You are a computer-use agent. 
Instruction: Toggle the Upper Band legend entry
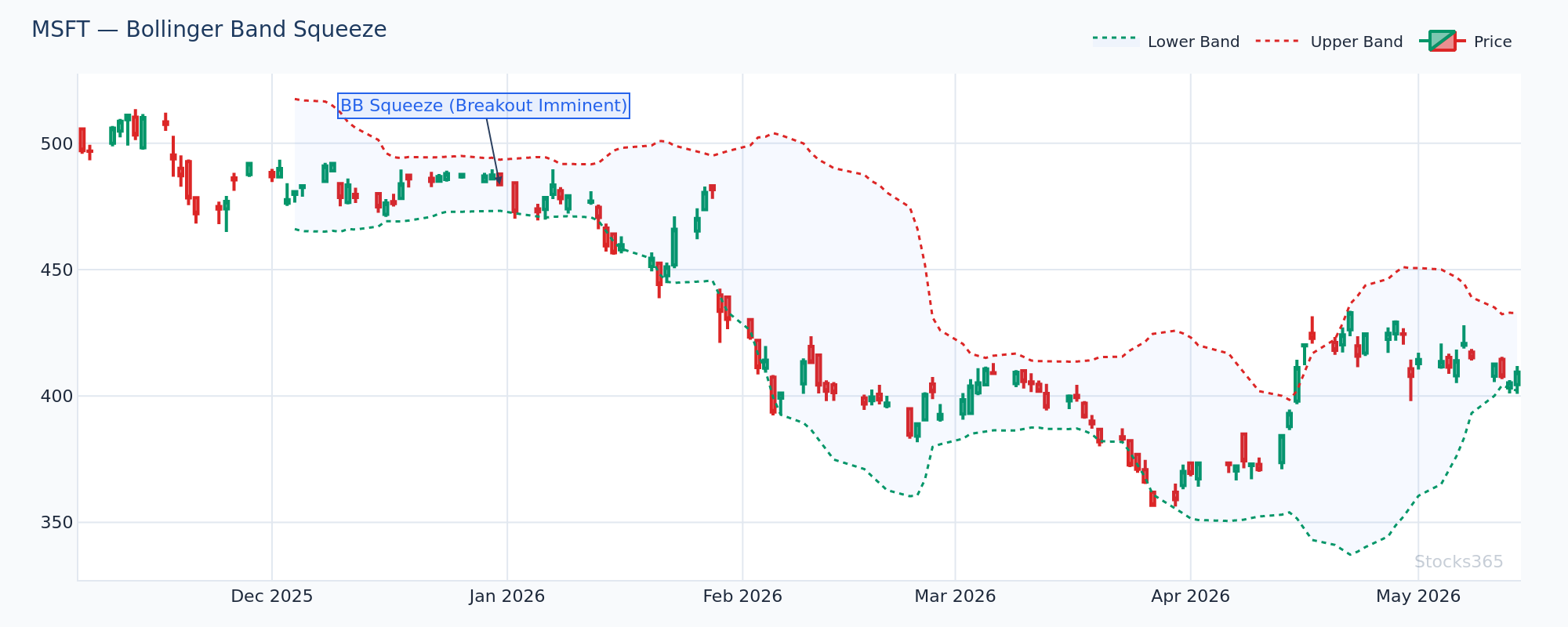(1329, 42)
